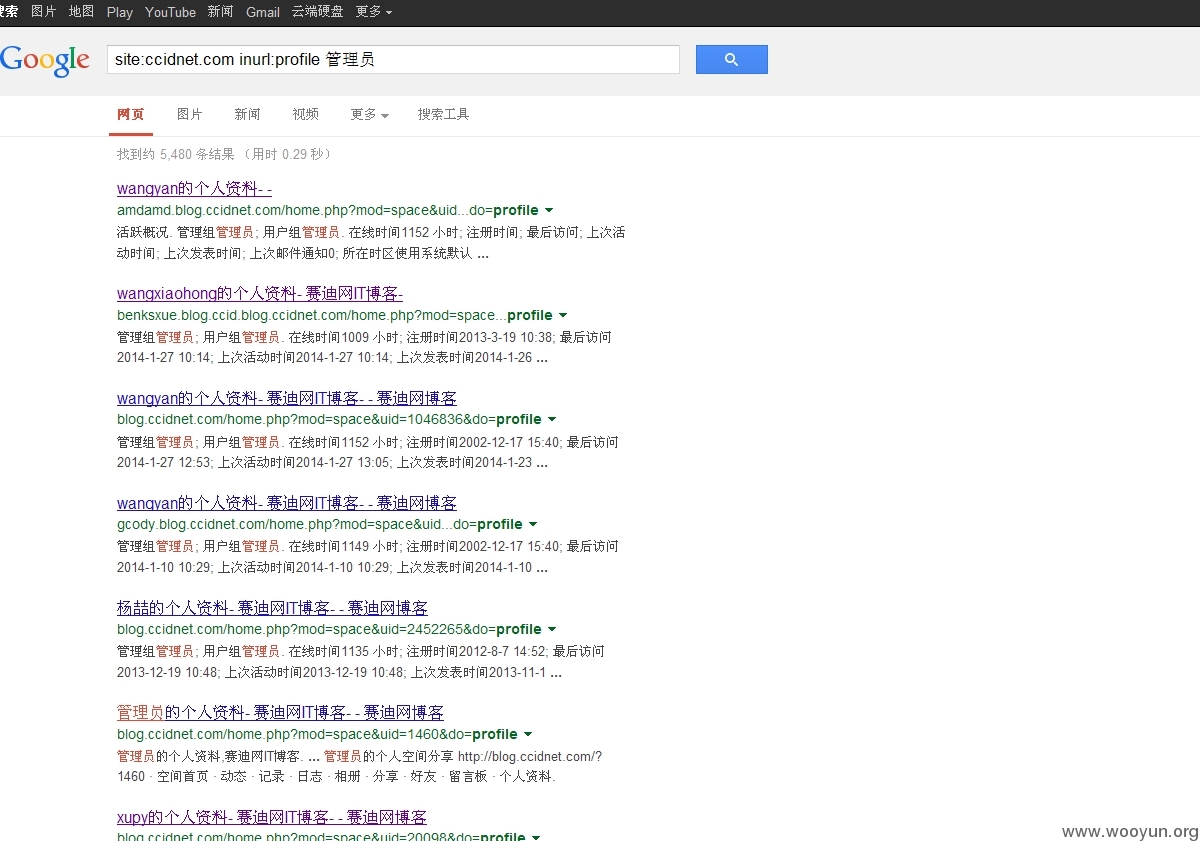The height and width of the screenshot is (841, 1200).
Task: Click result count text '找到约 5,480 条结果'
Action: [x=176, y=154]
